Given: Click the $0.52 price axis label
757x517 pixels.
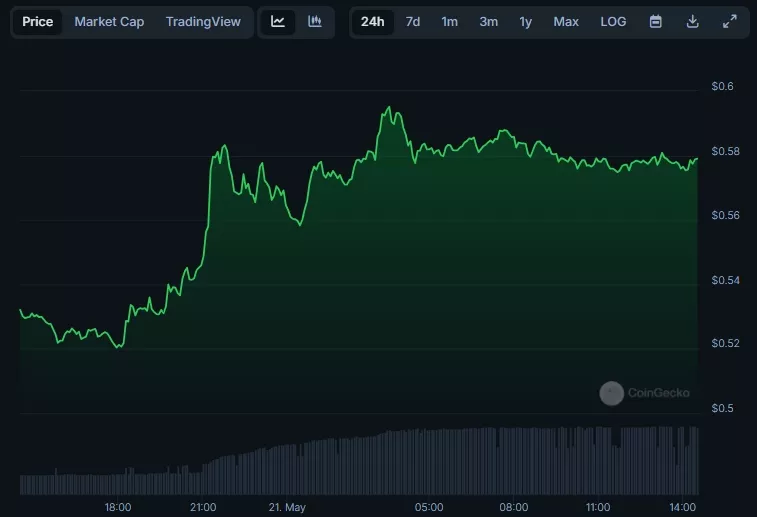Looking at the screenshot, I should tap(725, 343).
